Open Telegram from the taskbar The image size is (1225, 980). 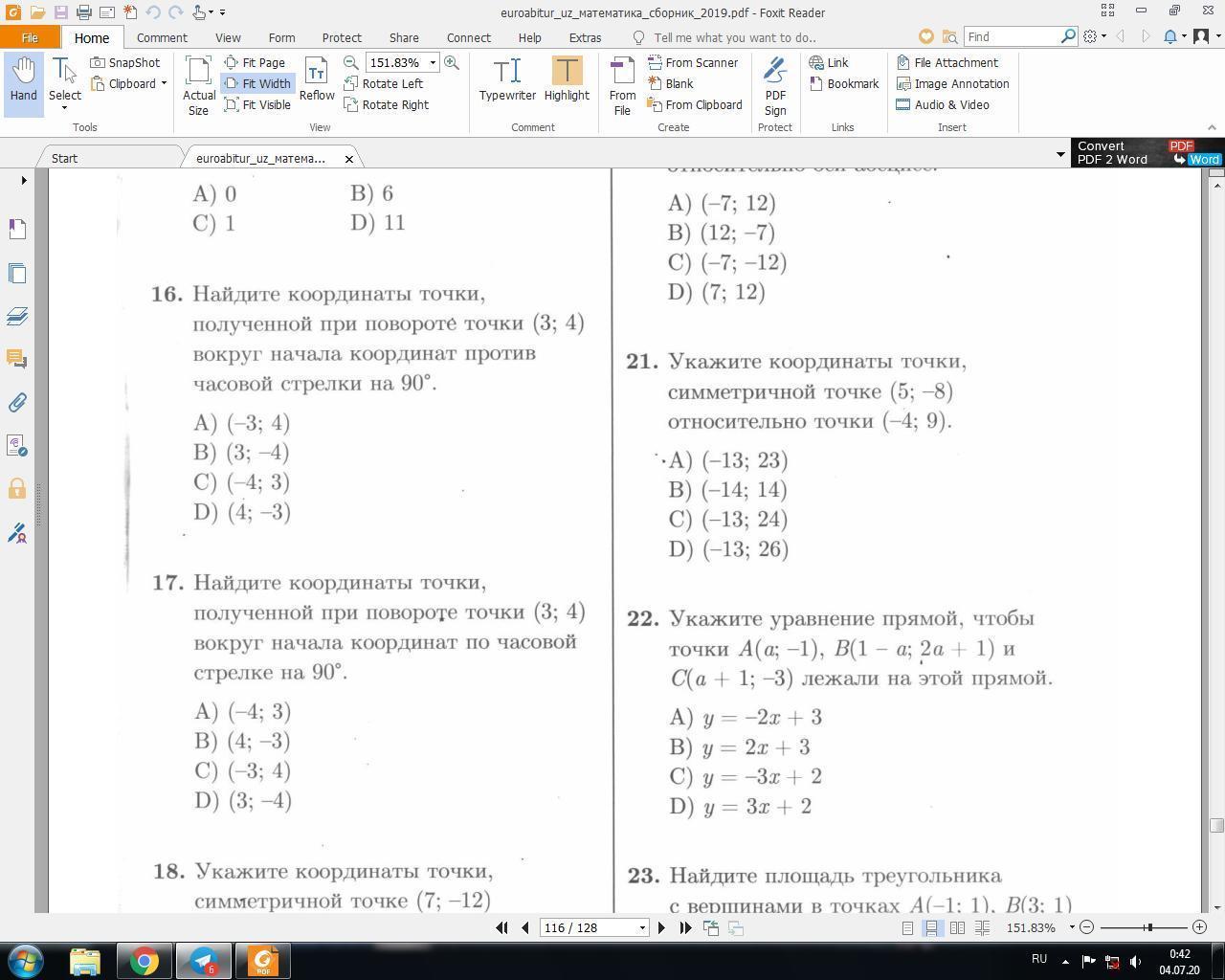204,960
